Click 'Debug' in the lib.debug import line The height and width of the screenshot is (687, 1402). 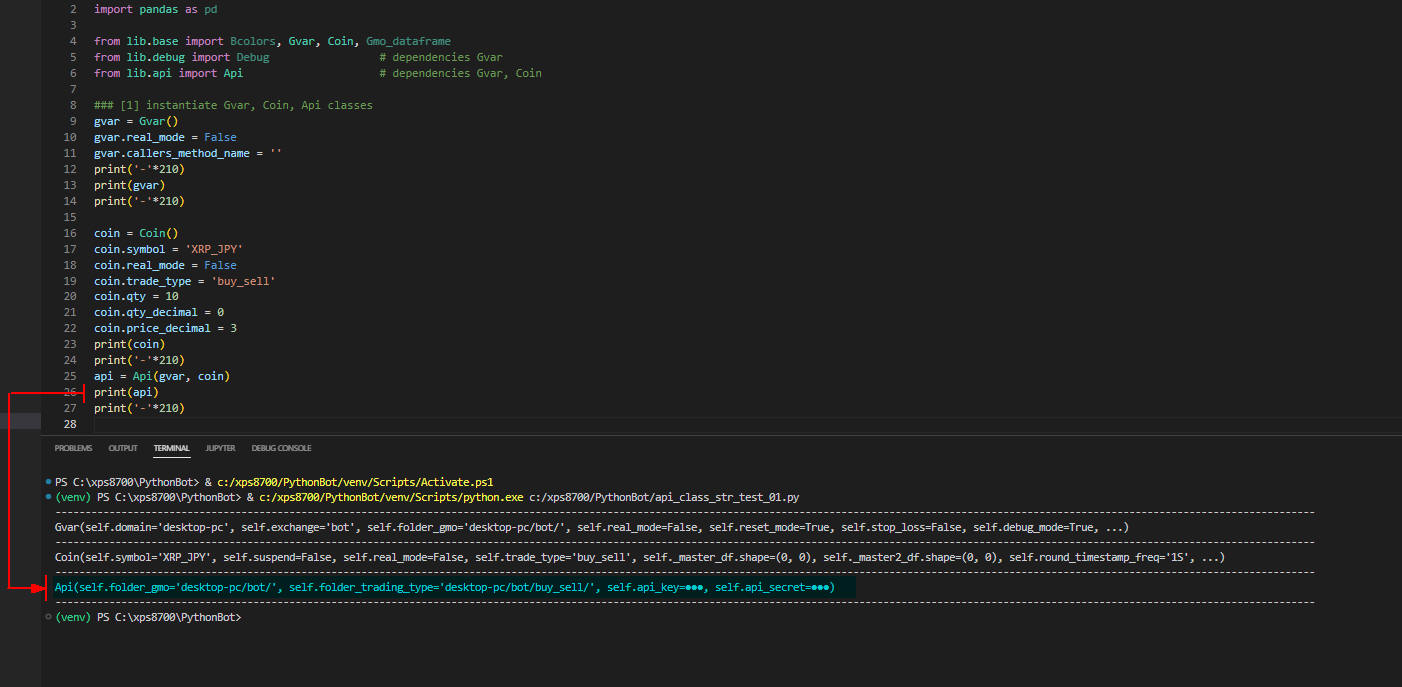(253, 57)
